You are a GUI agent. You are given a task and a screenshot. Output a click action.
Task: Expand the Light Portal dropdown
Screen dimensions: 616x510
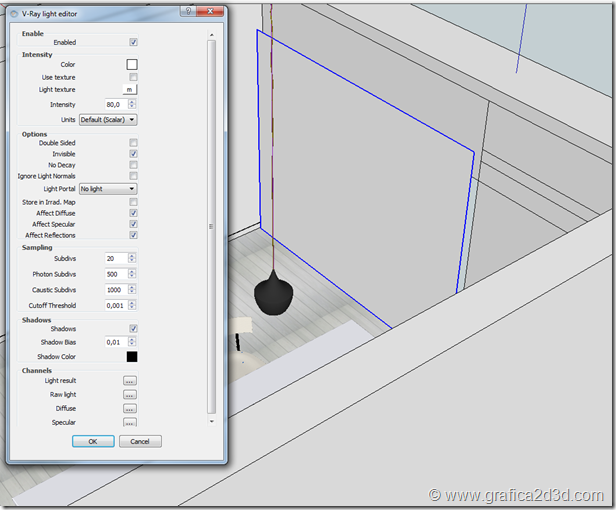click(108, 188)
